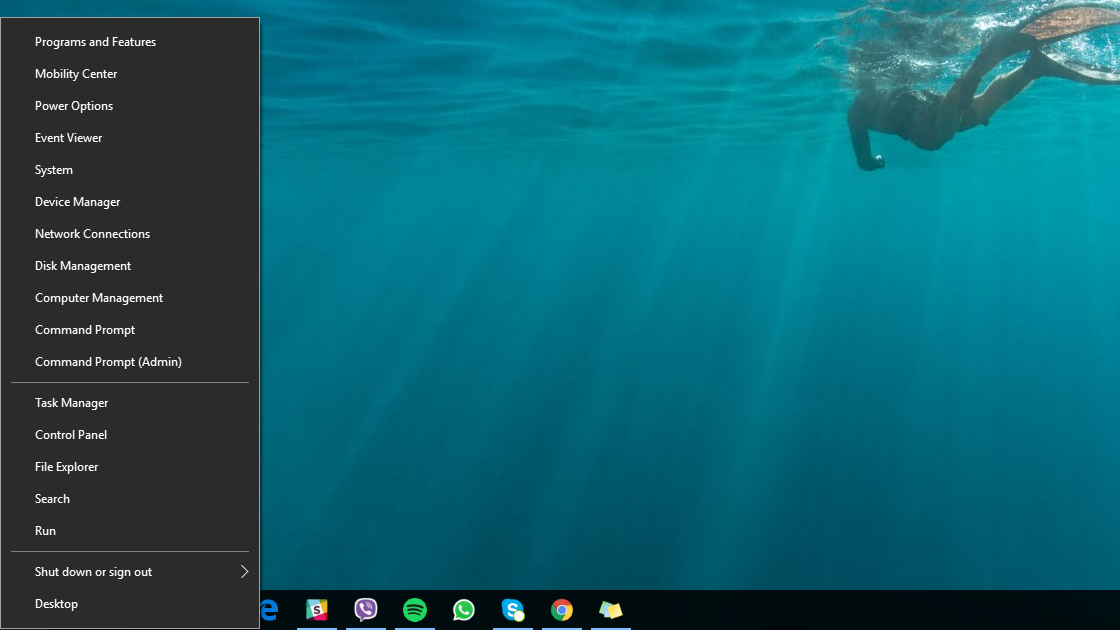Click the Google Chrome taskbar icon

click(562, 610)
